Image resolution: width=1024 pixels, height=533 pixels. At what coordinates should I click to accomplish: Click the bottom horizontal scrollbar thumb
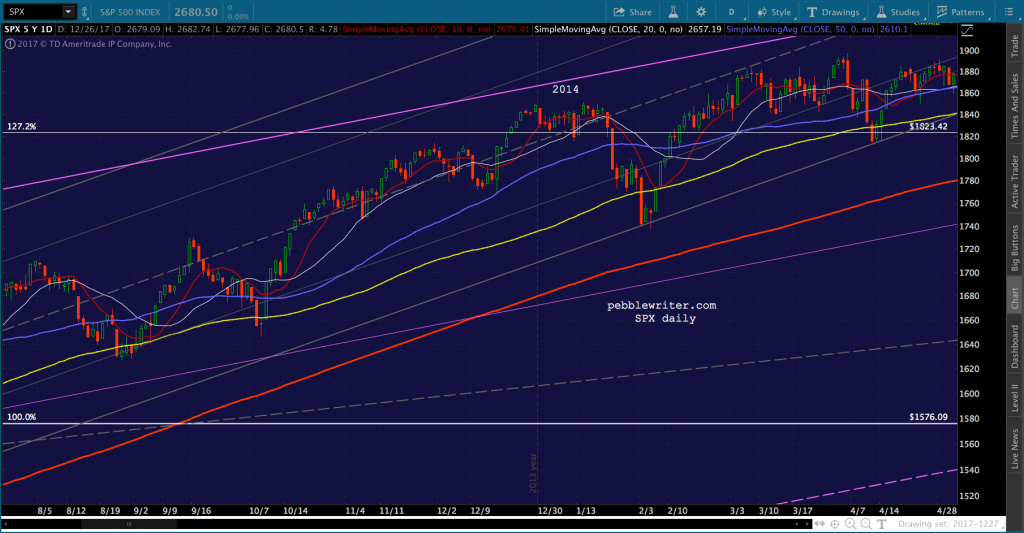pos(129,524)
